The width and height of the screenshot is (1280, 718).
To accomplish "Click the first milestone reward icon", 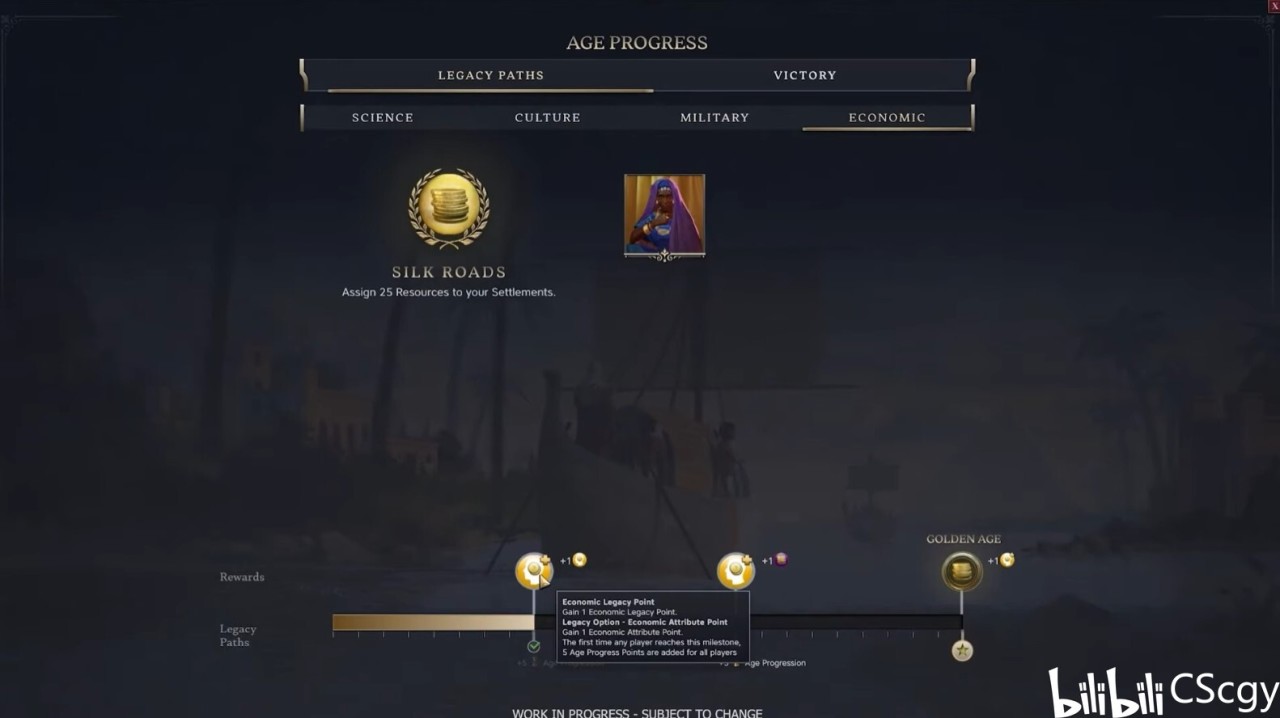I will pos(534,571).
